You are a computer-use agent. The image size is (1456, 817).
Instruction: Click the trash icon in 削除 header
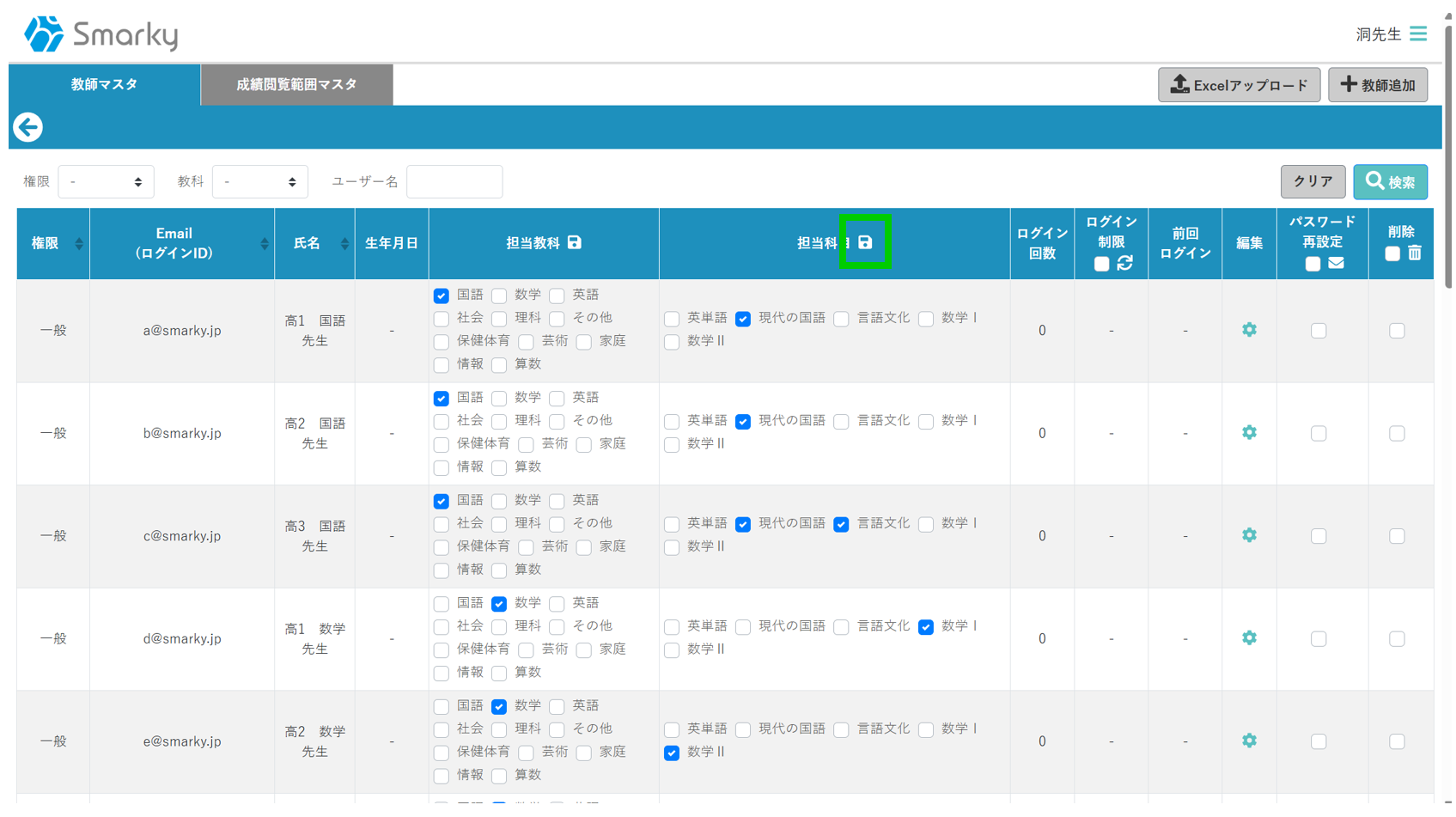pyautogui.click(x=1415, y=253)
